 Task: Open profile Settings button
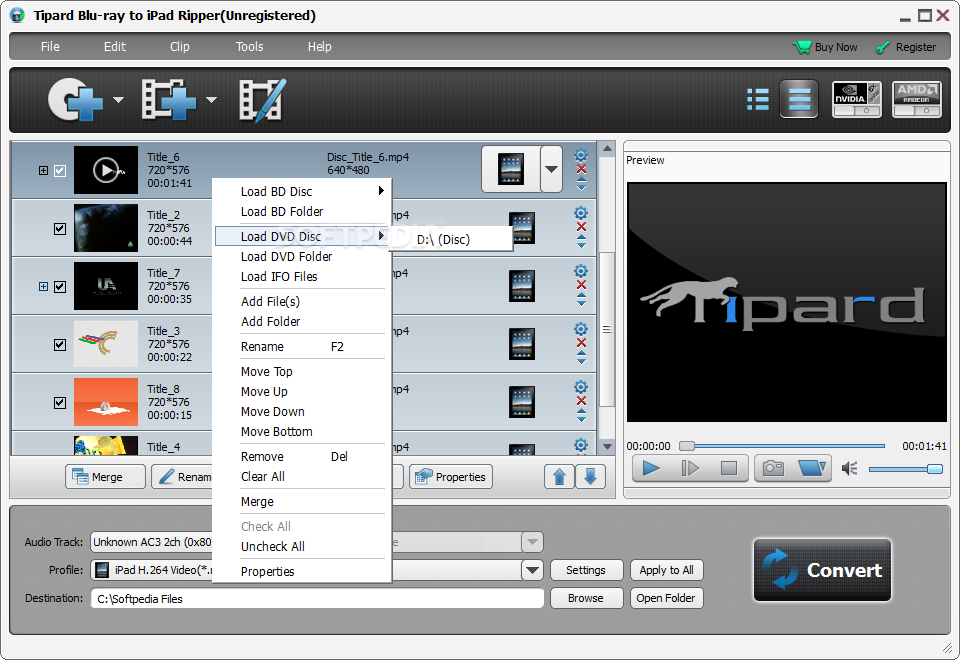tap(586, 570)
